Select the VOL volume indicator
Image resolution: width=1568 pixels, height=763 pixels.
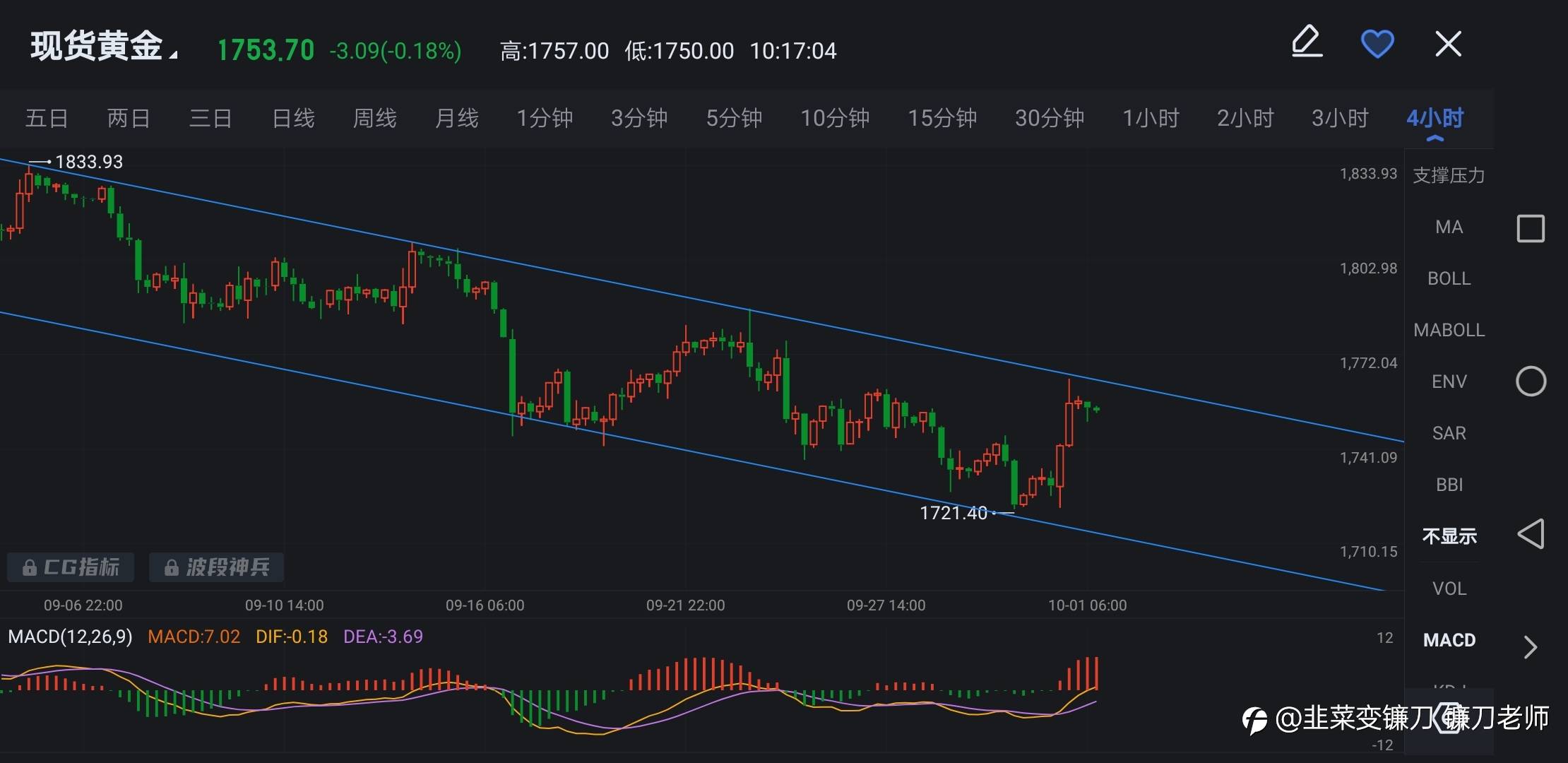pos(1449,588)
